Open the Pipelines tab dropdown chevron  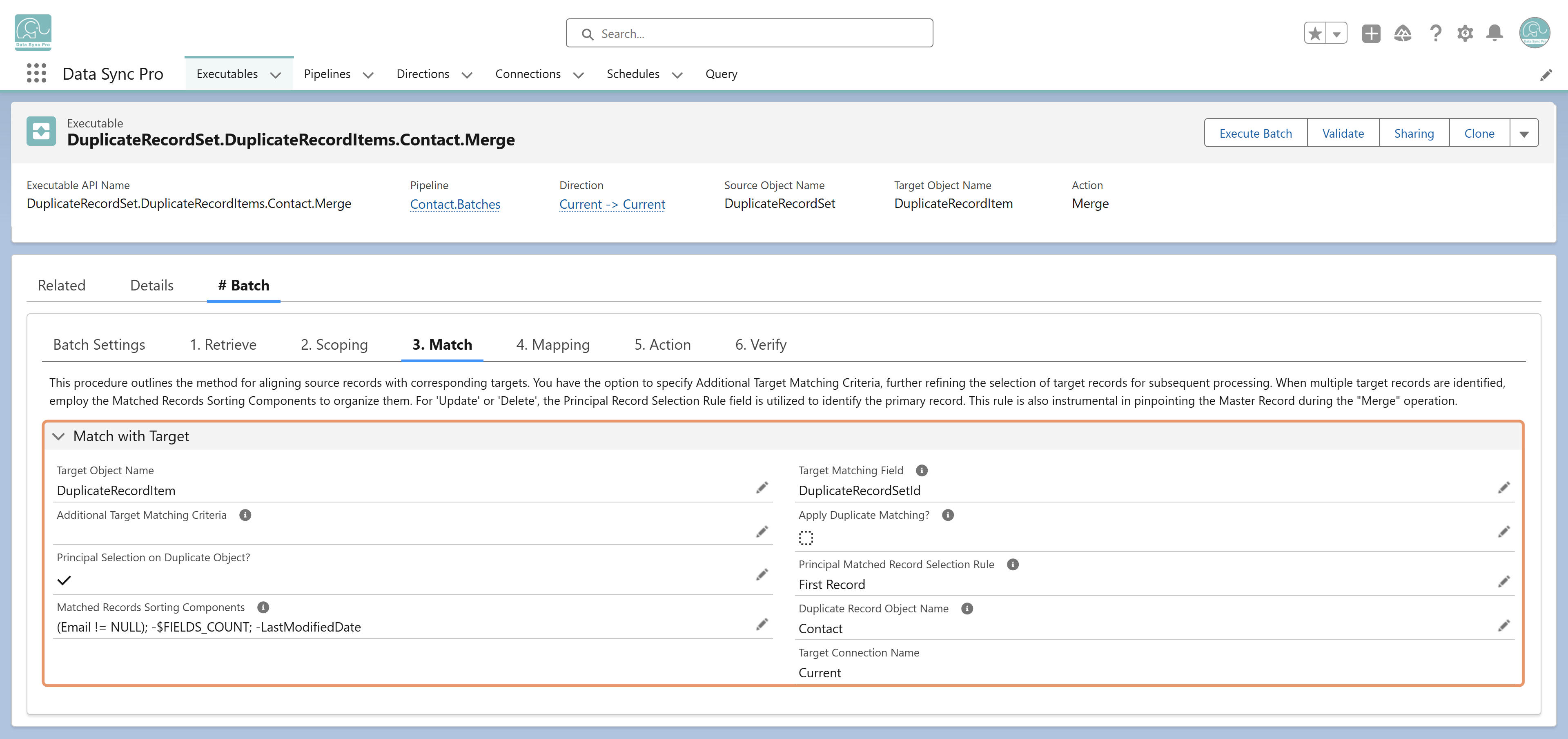(367, 75)
